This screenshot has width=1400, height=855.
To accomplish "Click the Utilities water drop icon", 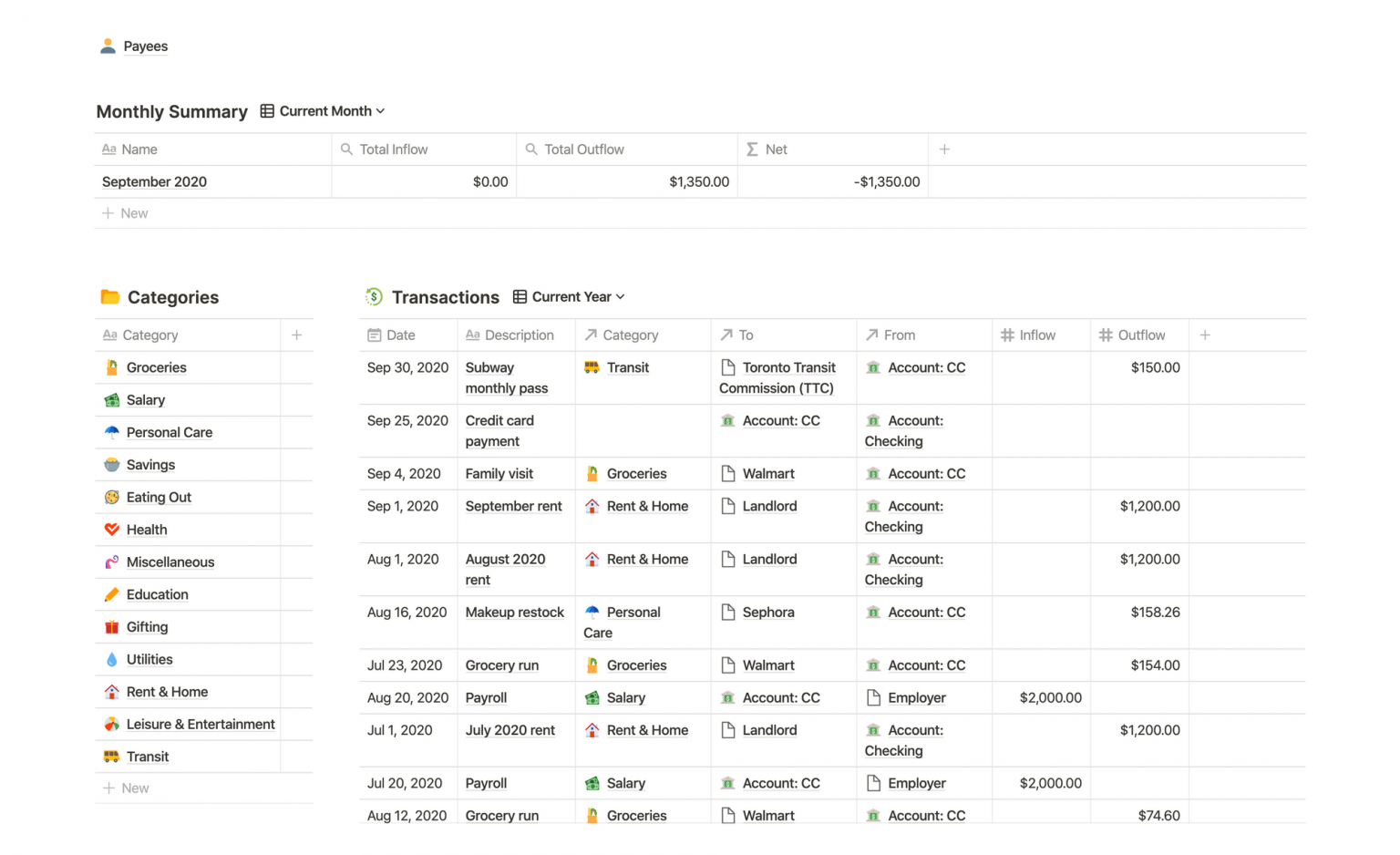I will [x=112, y=660].
